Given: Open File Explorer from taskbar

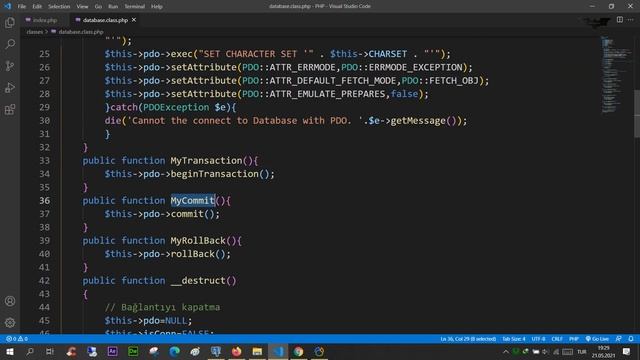Looking at the screenshot, I should tap(257, 351).
